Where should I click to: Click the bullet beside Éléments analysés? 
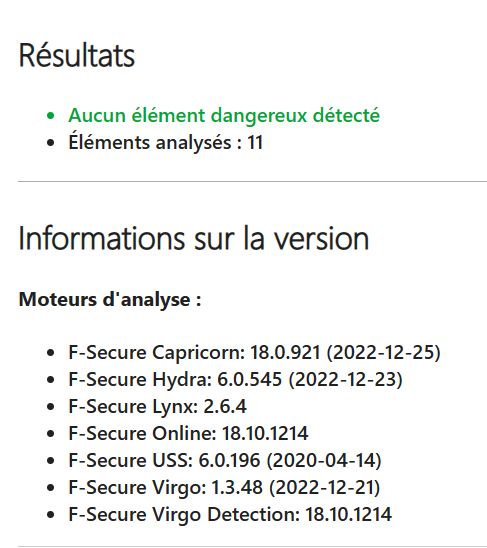(x=51, y=143)
